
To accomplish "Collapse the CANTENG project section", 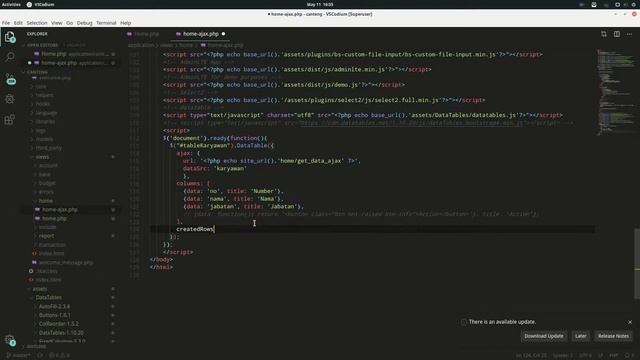I will (x=37, y=72).
